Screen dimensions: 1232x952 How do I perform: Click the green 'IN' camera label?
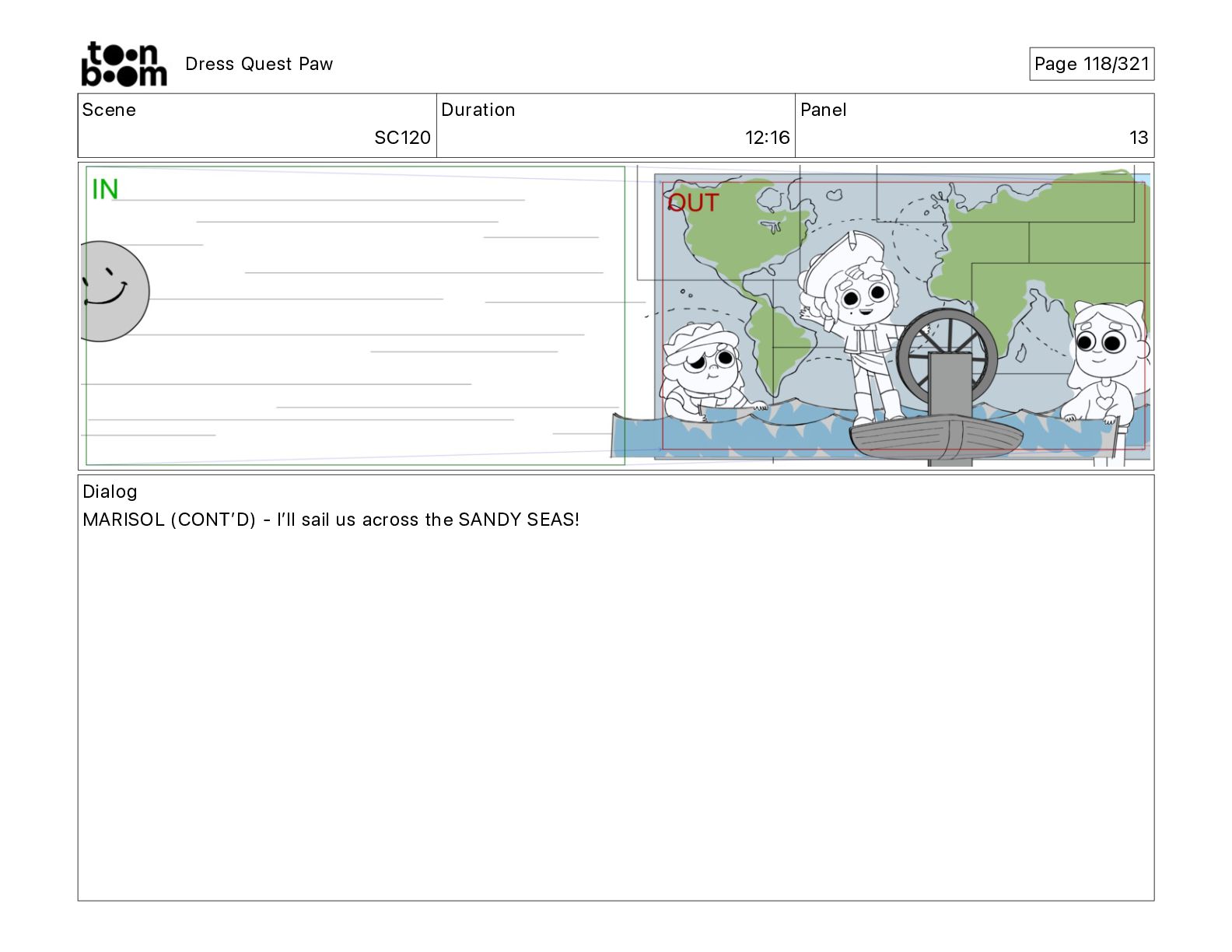[x=105, y=189]
